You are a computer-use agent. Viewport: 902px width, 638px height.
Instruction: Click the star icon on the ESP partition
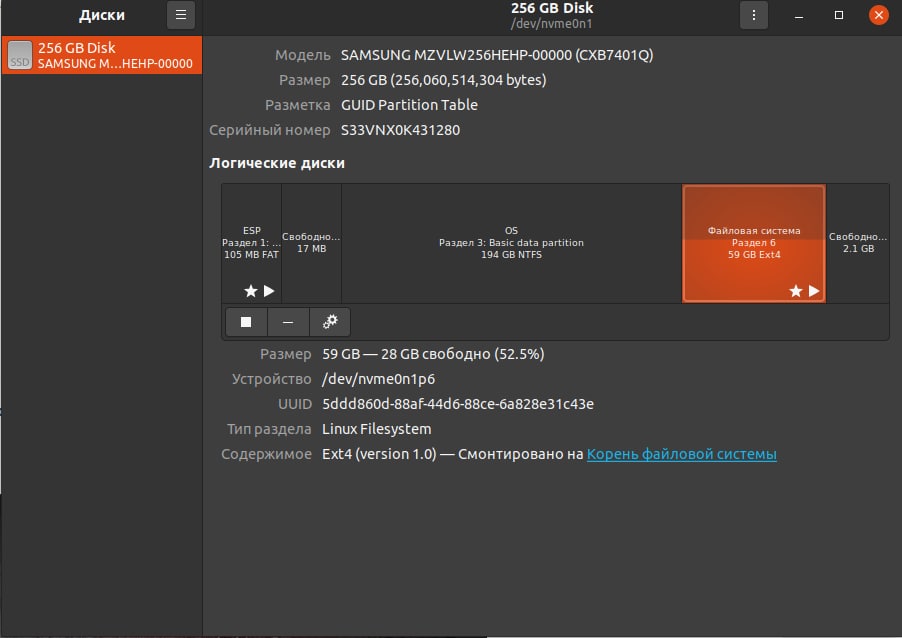point(250,291)
